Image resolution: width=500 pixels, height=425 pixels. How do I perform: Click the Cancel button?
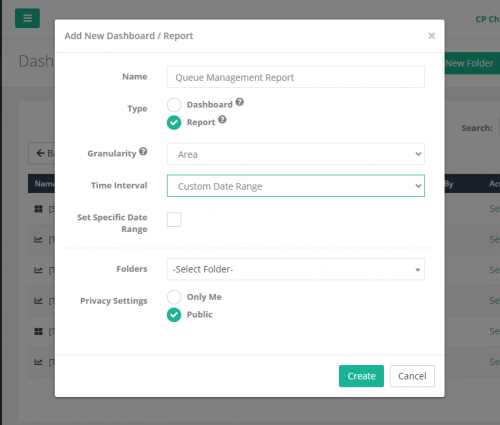pos(412,376)
